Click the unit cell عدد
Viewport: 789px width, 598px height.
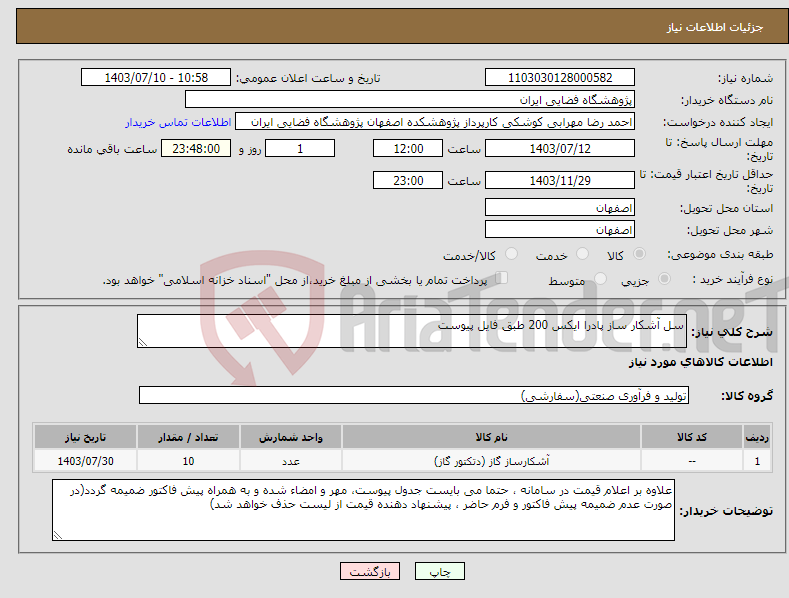[x=291, y=461]
